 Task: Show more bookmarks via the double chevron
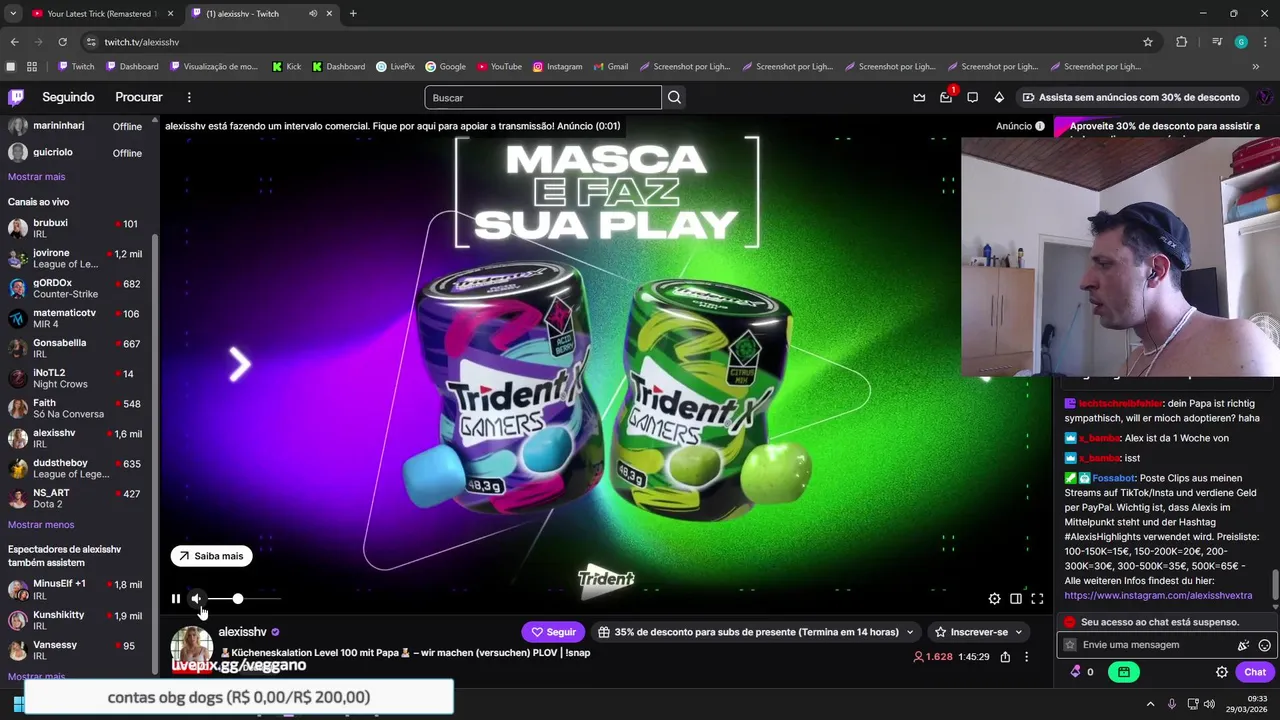pos(1256,67)
